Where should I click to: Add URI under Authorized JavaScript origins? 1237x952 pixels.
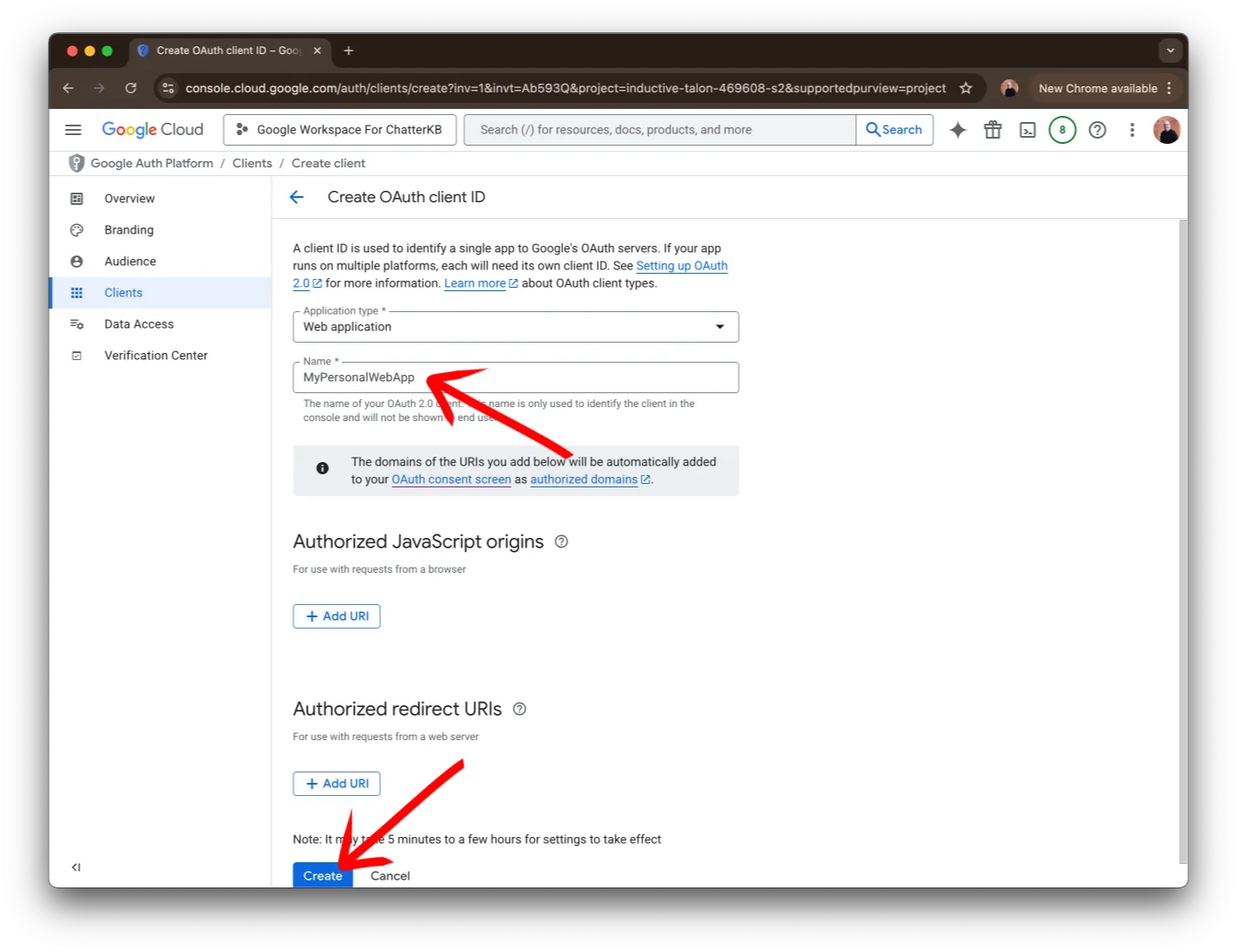point(336,616)
